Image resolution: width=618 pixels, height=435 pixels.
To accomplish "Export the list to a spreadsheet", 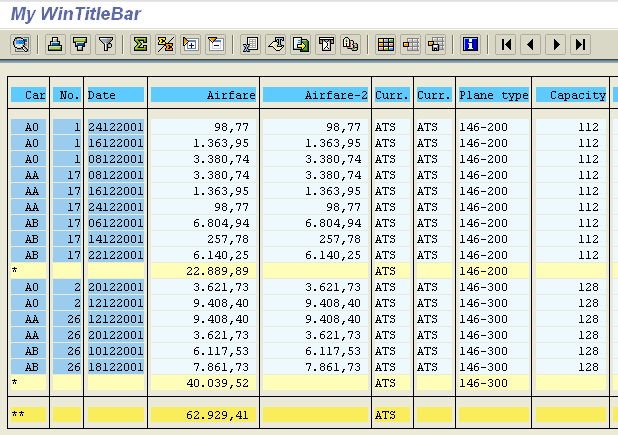I will [251, 44].
